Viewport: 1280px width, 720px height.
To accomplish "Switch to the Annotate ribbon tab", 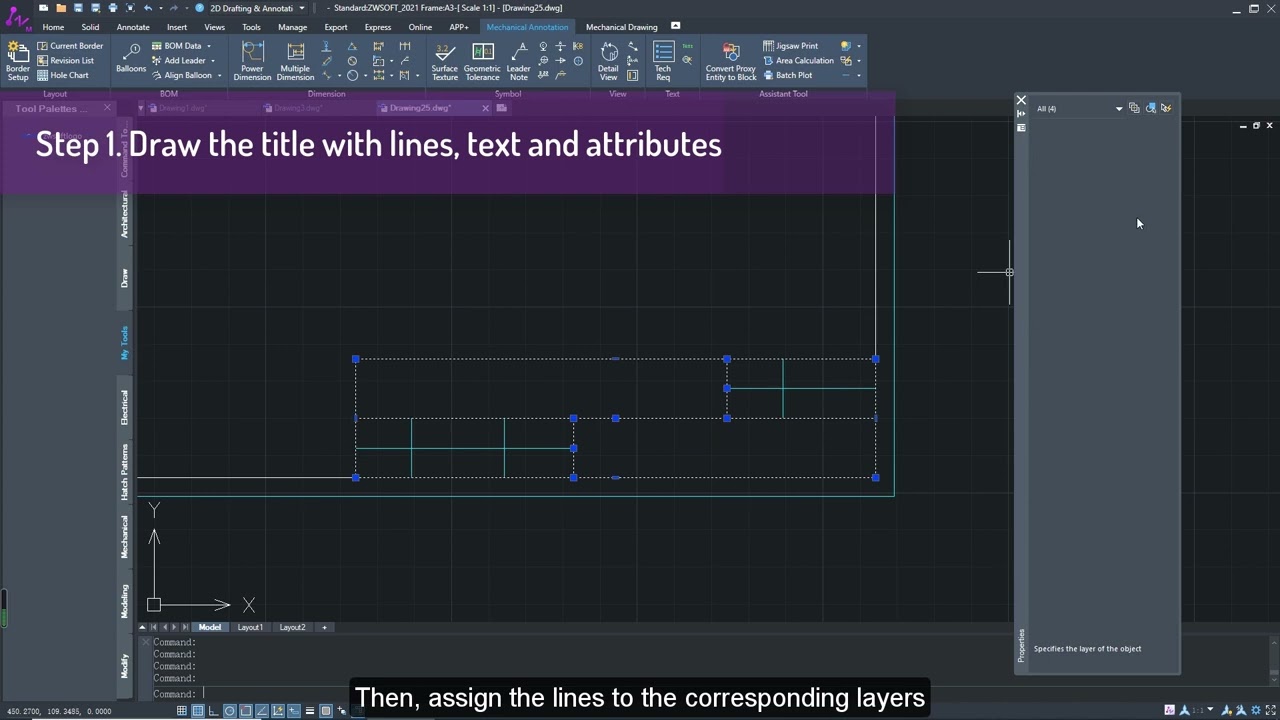I will click(x=133, y=27).
